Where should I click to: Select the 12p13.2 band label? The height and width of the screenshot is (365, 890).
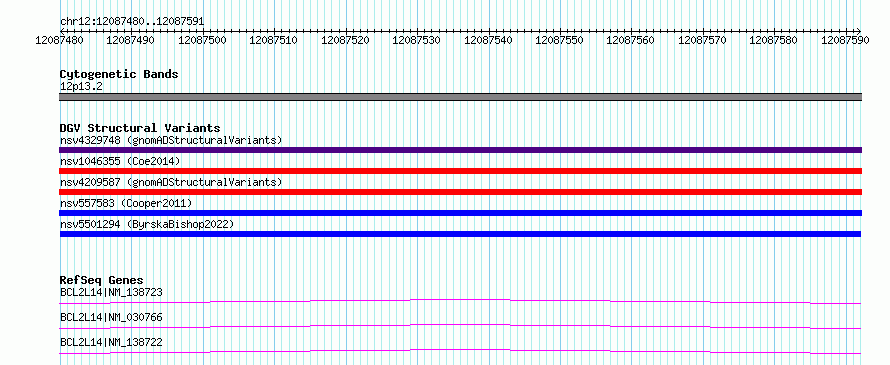pyautogui.click(x=81, y=87)
